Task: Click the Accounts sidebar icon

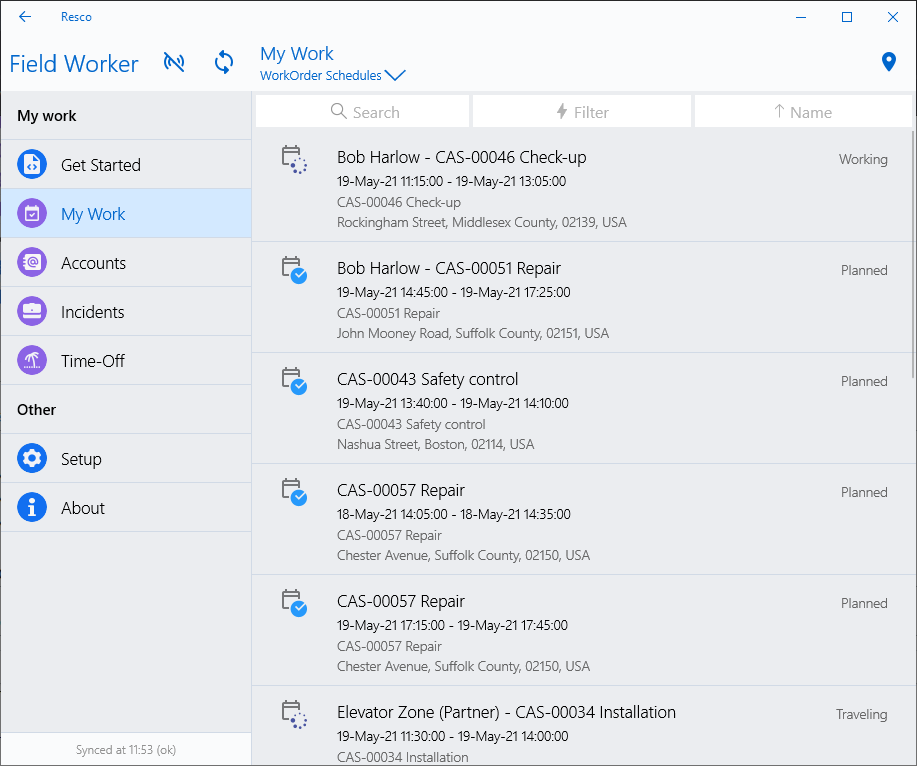Action: 32,263
